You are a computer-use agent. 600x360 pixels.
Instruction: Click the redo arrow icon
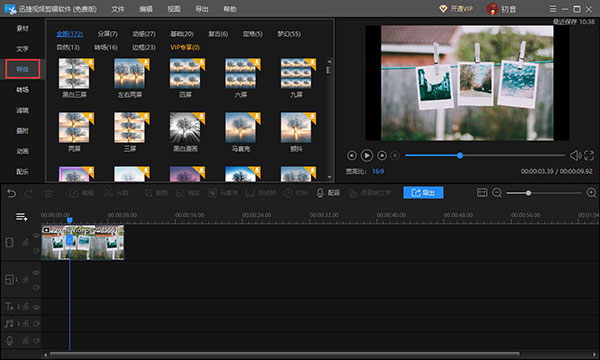29,193
